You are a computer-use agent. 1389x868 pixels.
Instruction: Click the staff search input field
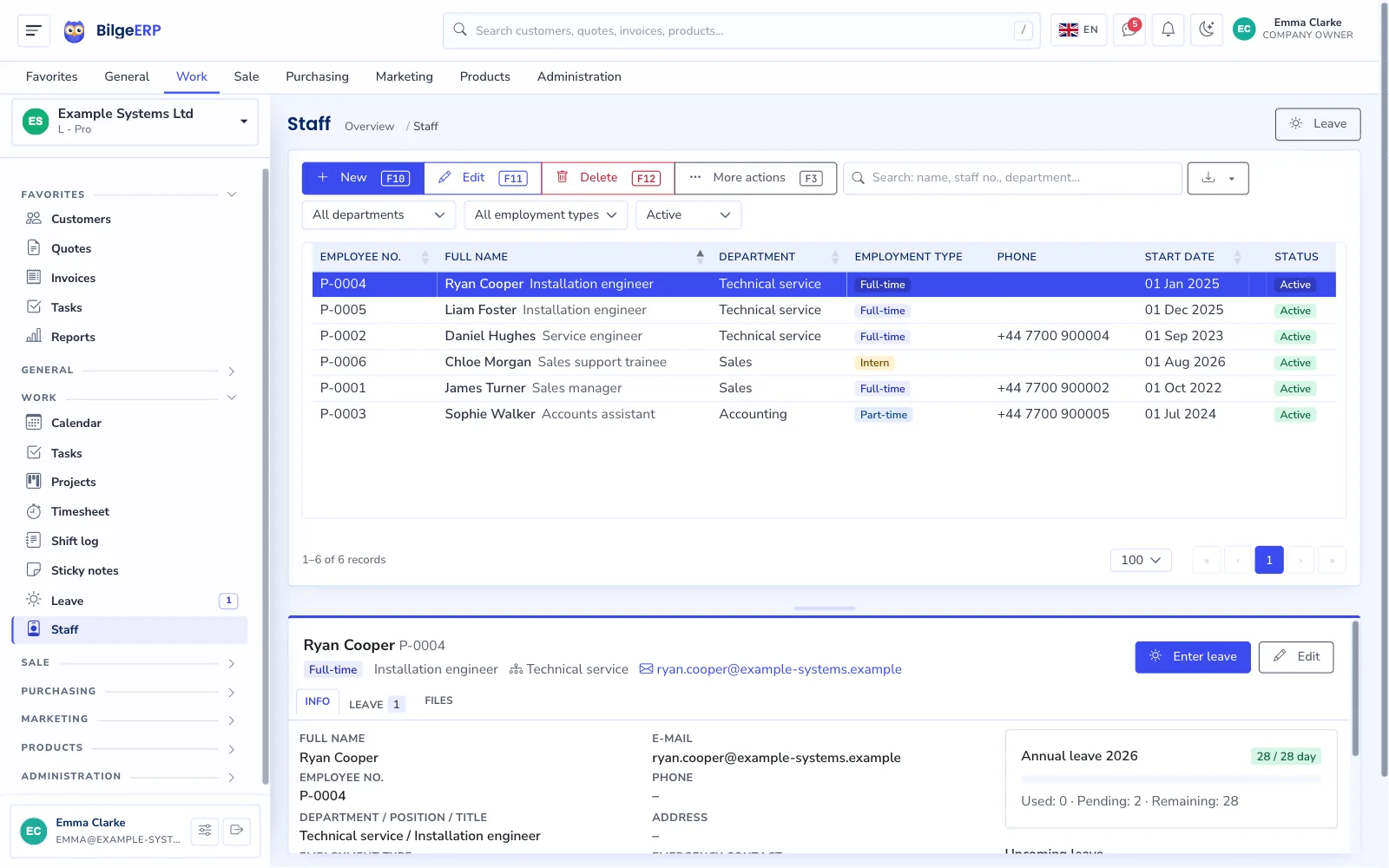[1012, 178]
